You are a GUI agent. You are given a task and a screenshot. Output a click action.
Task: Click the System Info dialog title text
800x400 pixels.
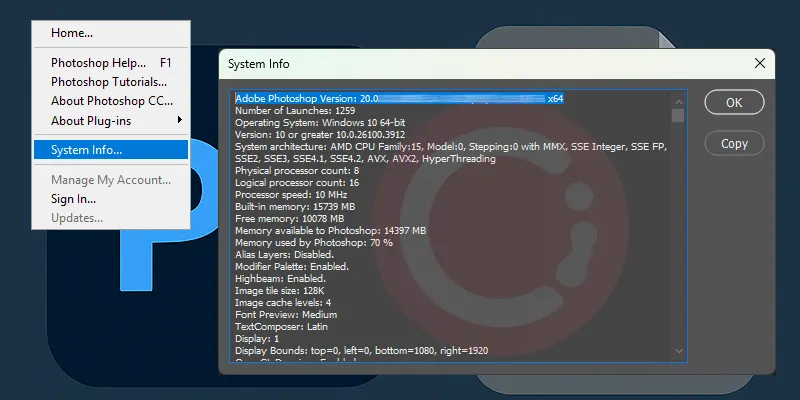click(x=258, y=64)
